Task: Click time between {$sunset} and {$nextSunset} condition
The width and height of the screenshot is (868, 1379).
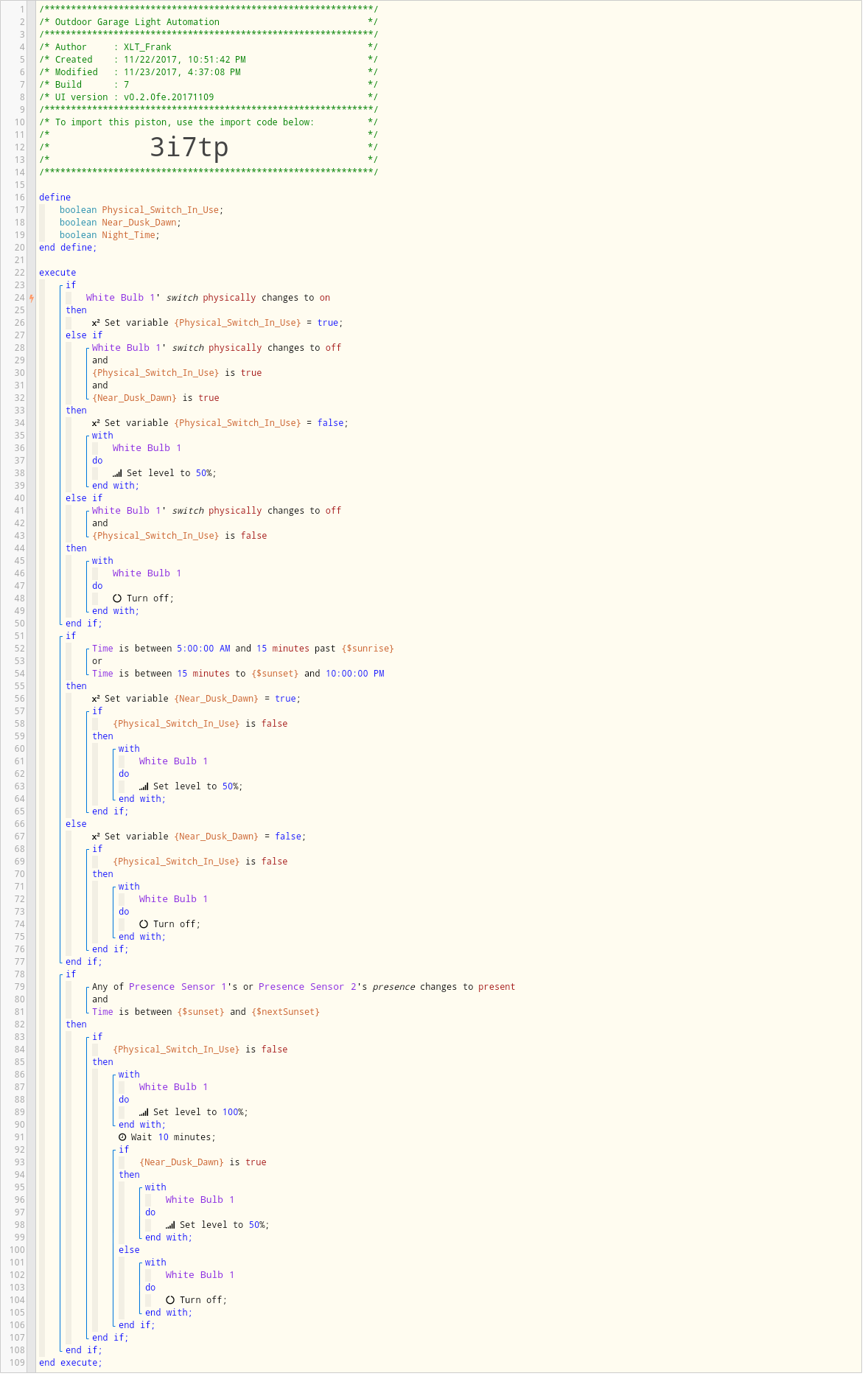Action: (206, 1012)
